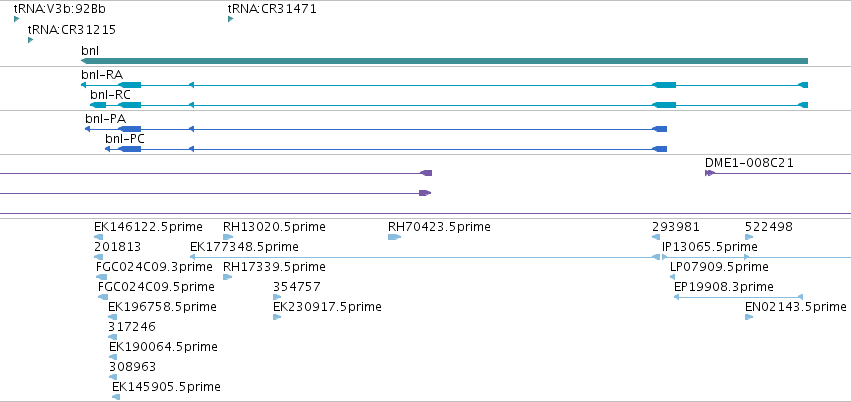Click the bnl-PA protein feature label

point(105,119)
